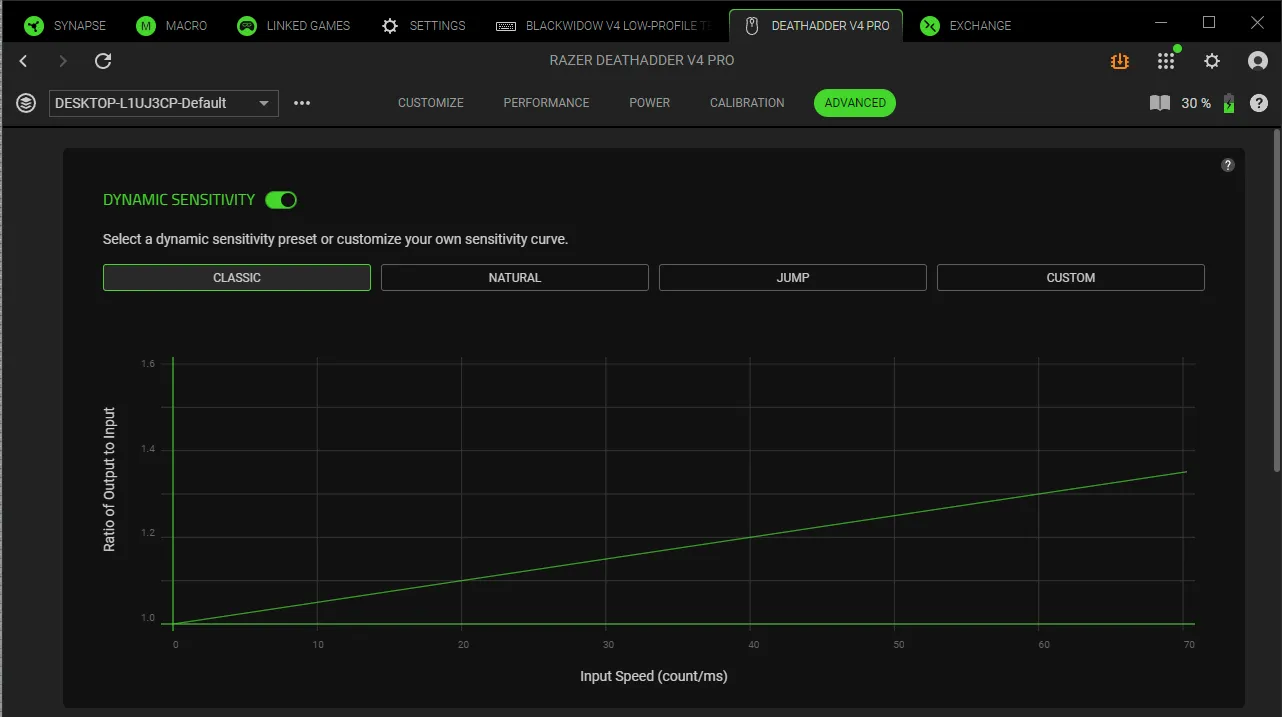This screenshot has height=717, width=1282.
Task: Click the sensitivity curve line on graph
Action: click(x=680, y=548)
